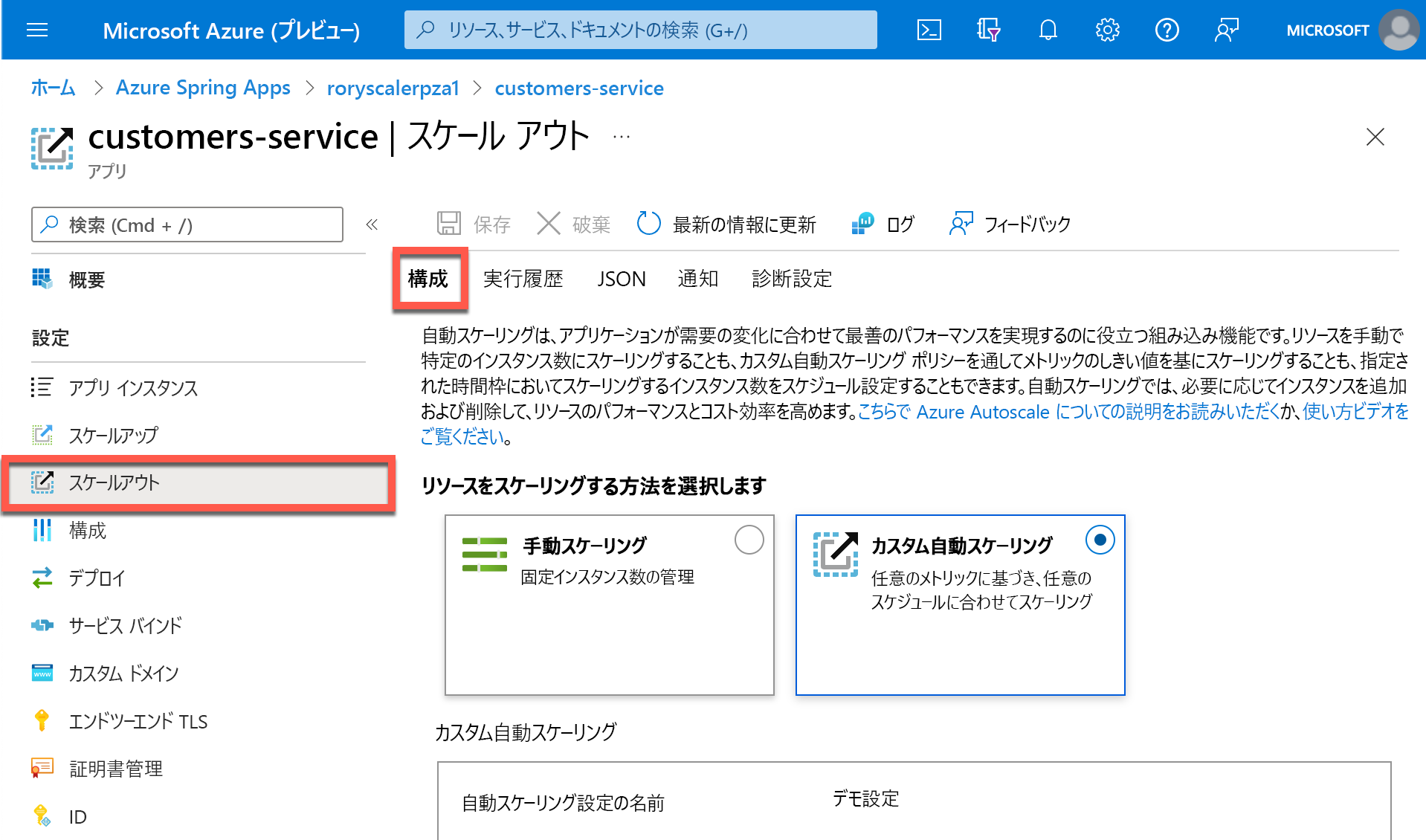Open the ログ (Logs) toolbar item
Screen dimensions: 1426x840
(x=883, y=224)
